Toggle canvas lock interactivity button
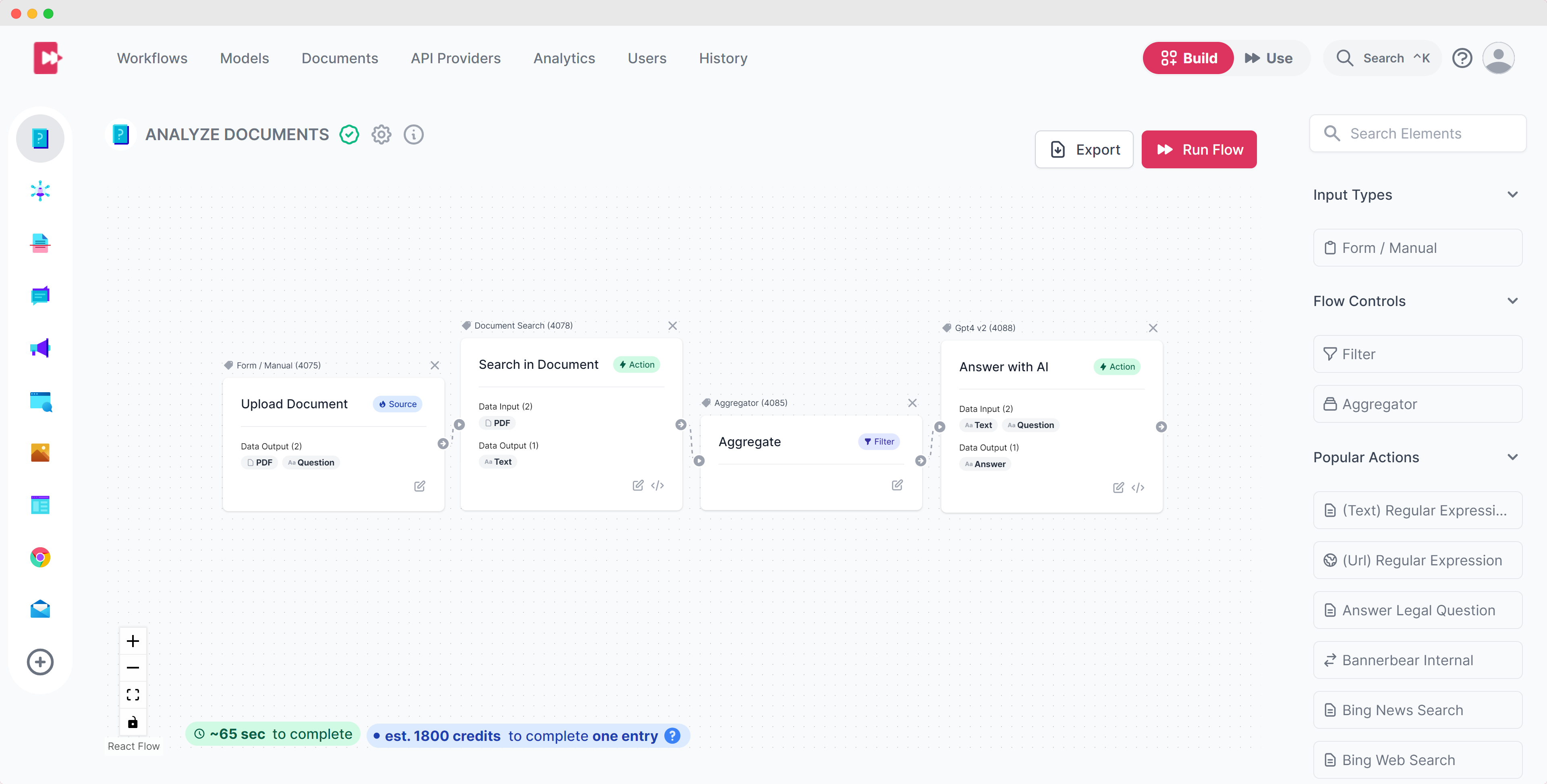This screenshot has height=784, width=1547. point(133,722)
